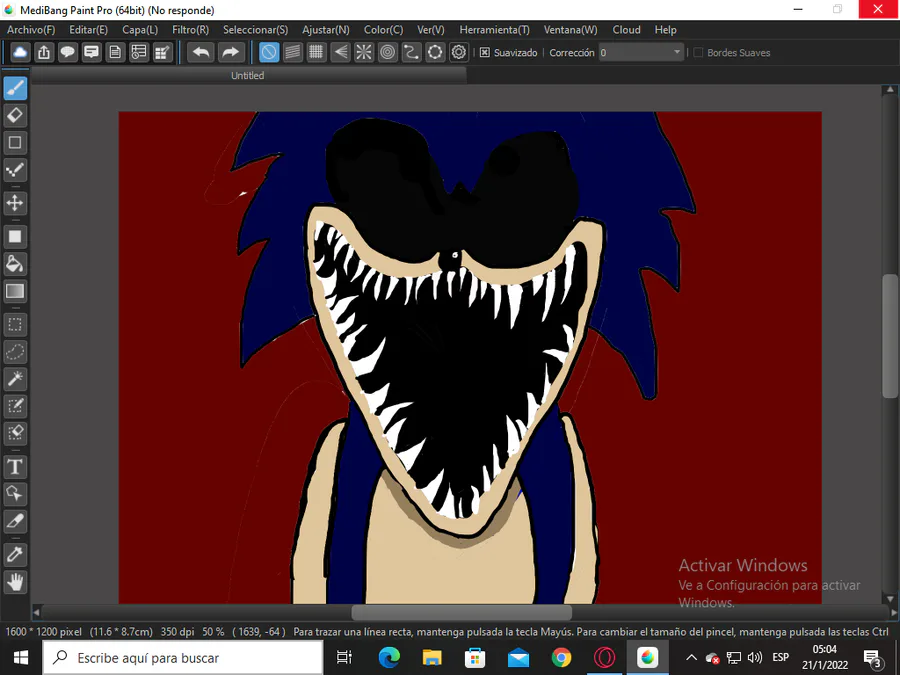Open the Filtro(R) menu
Screen dimensions: 900x675
(x=190, y=30)
